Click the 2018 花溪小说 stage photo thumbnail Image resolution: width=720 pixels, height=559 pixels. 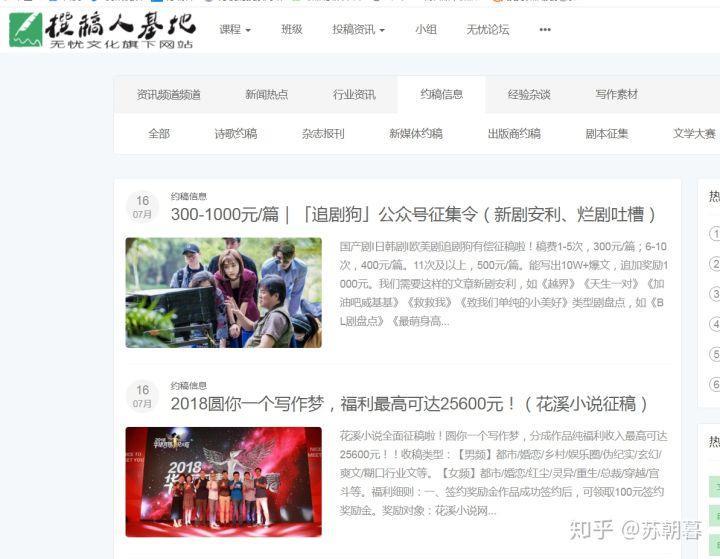click(x=223, y=481)
